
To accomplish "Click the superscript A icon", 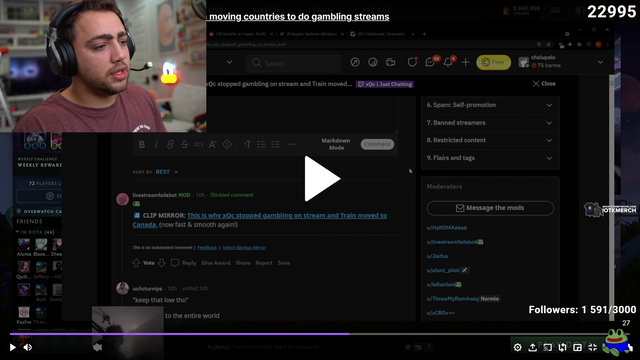I will click(x=213, y=144).
